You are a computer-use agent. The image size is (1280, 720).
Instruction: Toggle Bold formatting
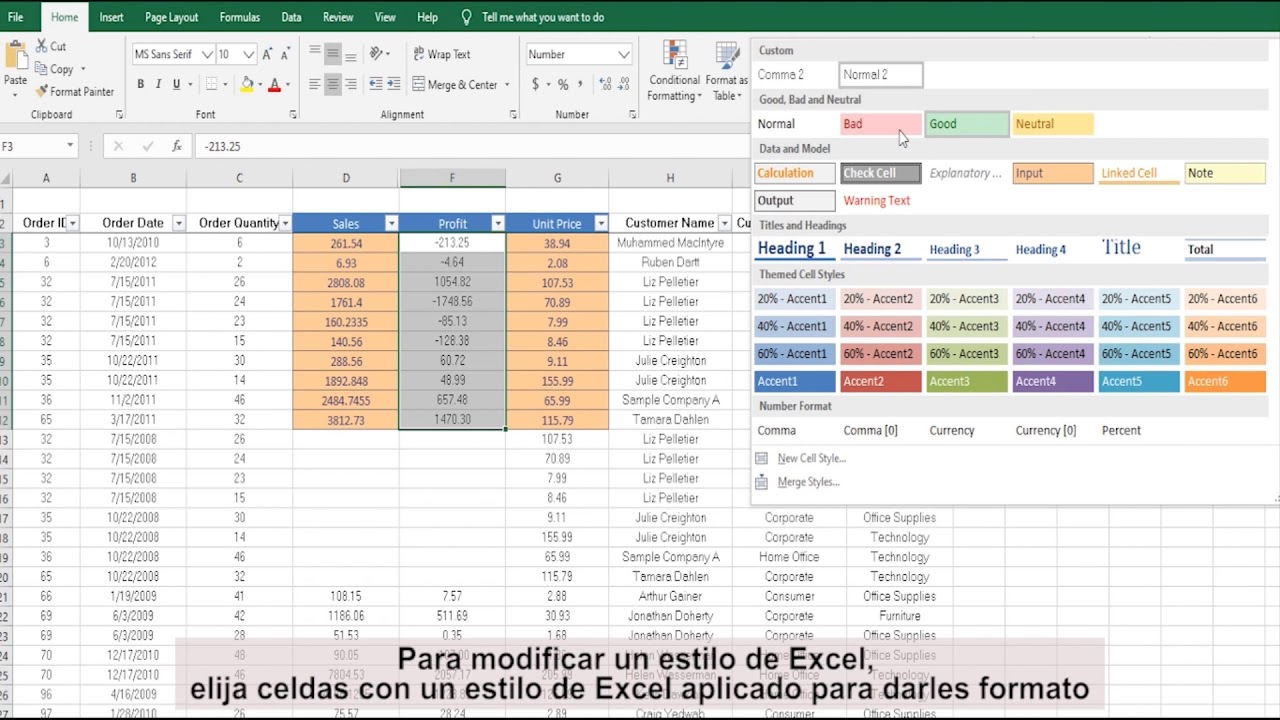[x=140, y=85]
